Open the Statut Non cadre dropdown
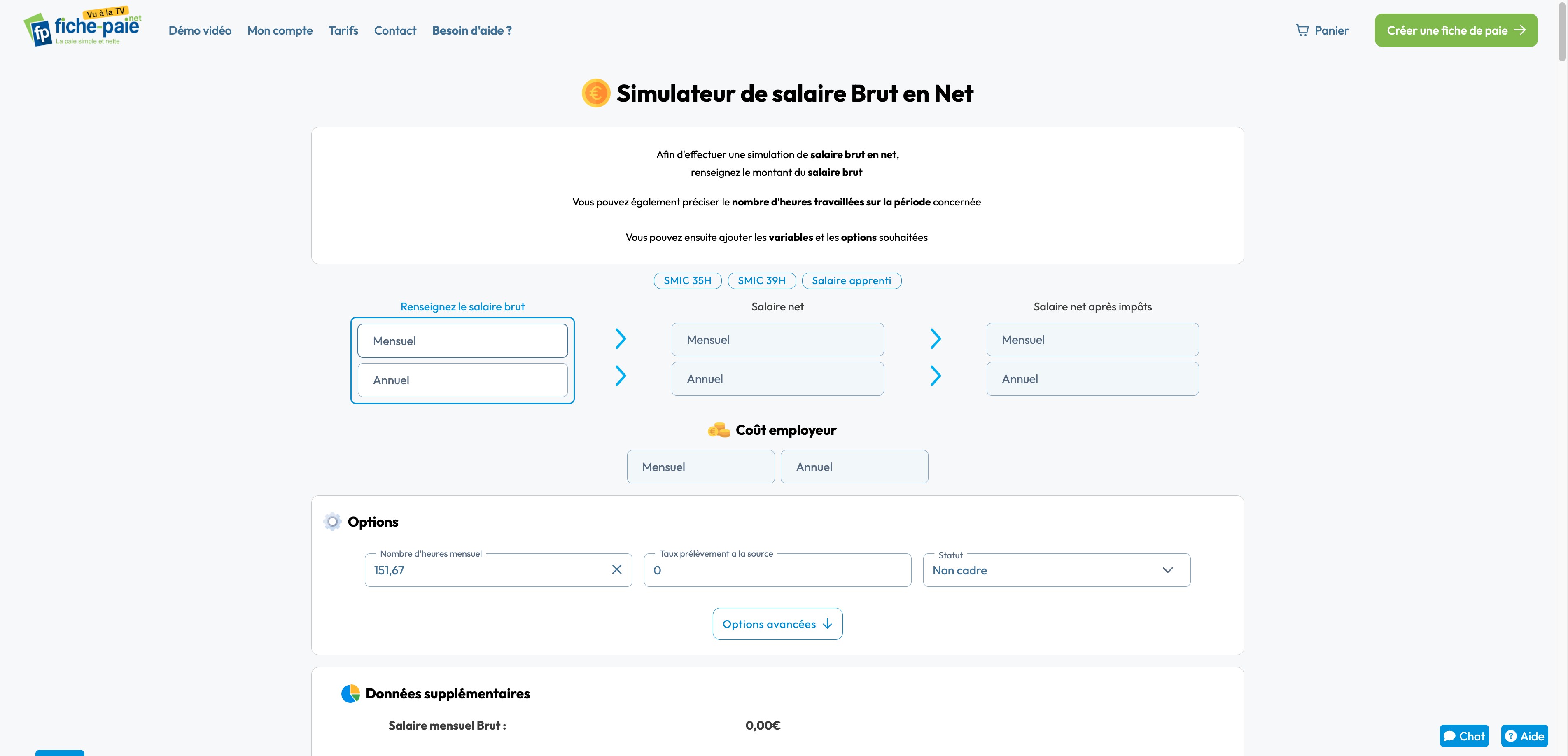This screenshot has width=1568, height=756. (1056, 570)
